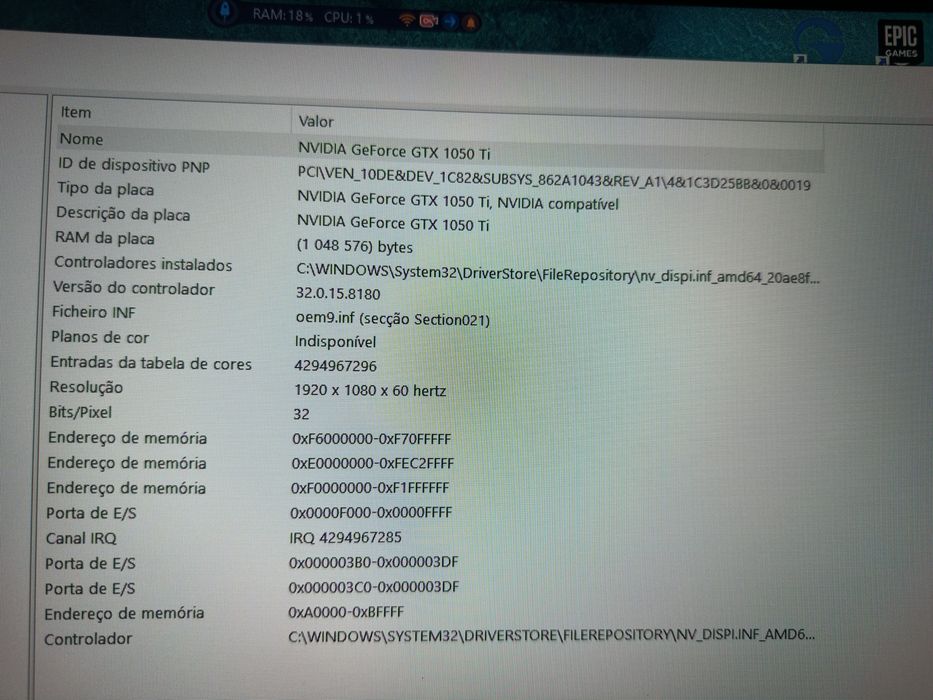Click I/O port value 0x0000F000-0x0000FFFF

coord(371,512)
